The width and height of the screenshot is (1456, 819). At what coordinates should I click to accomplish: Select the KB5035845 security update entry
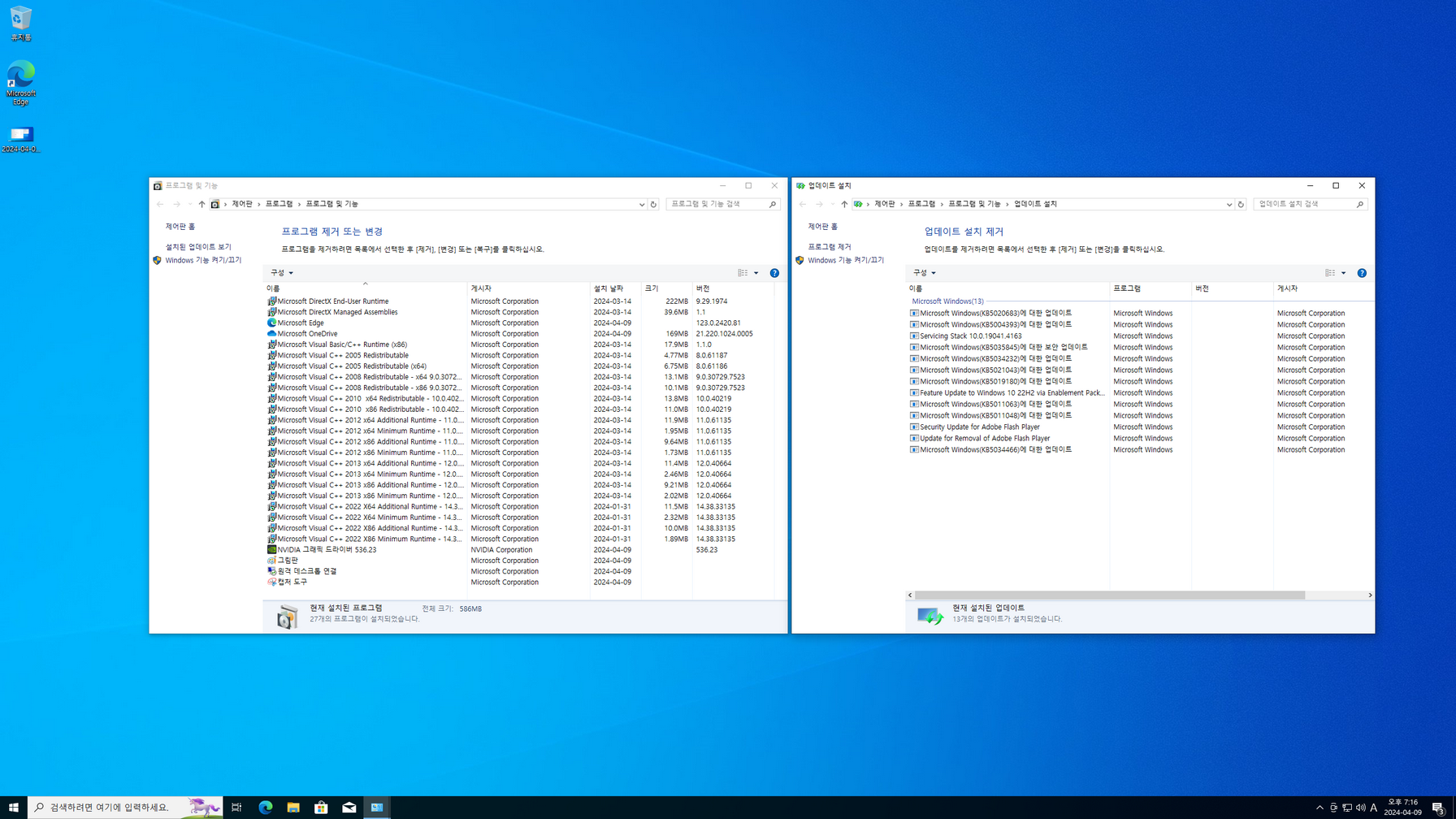(1003, 348)
